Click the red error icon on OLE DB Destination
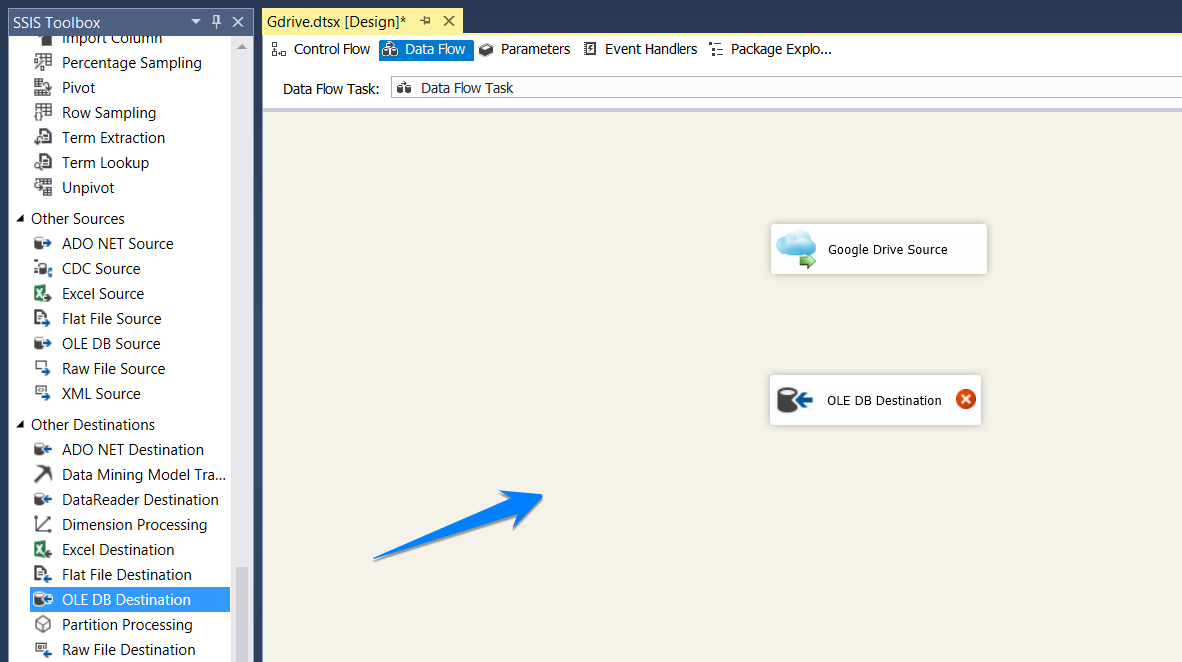Screen dimensions: 1182x662 (966, 399)
